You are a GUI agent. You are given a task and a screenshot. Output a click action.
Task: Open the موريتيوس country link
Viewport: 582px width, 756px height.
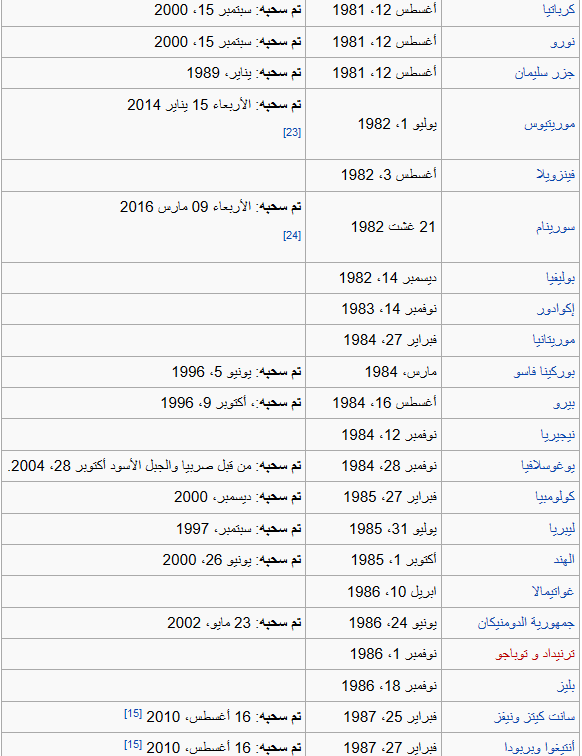coord(550,124)
